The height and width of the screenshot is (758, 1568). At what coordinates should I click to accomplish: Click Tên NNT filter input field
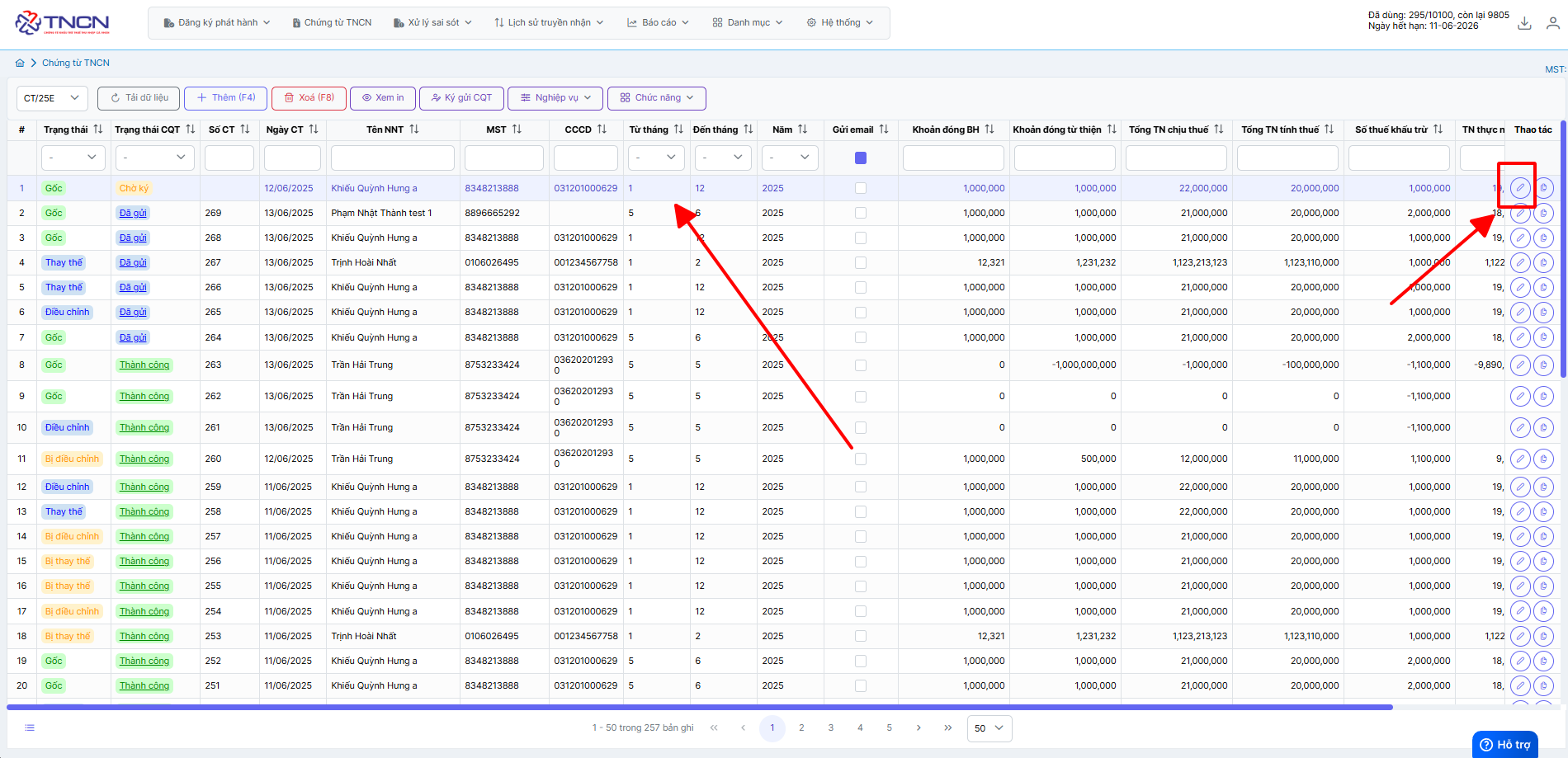[392, 158]
